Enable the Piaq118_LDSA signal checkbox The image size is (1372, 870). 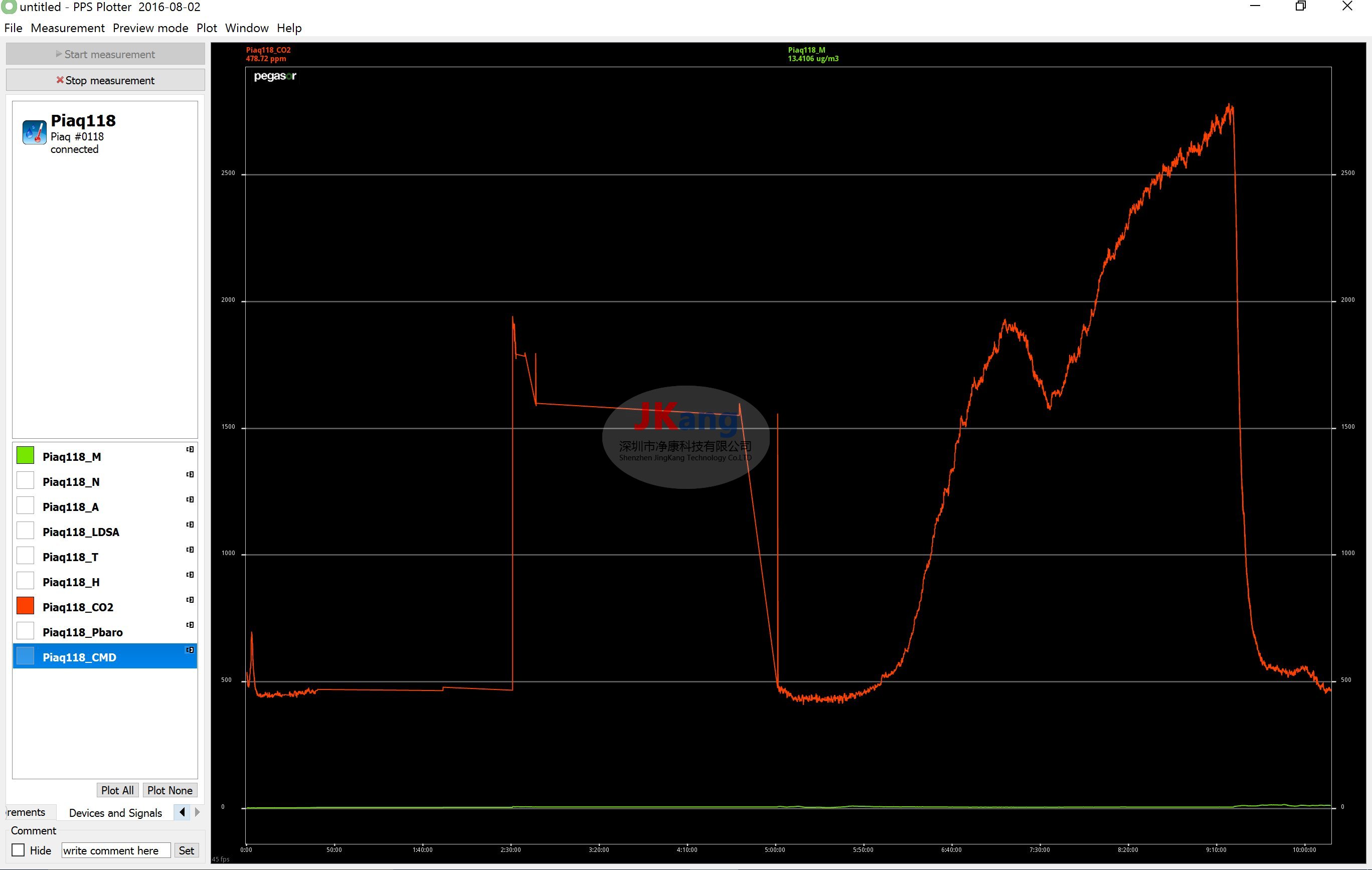pyautogui.click(x=25, y=531)
